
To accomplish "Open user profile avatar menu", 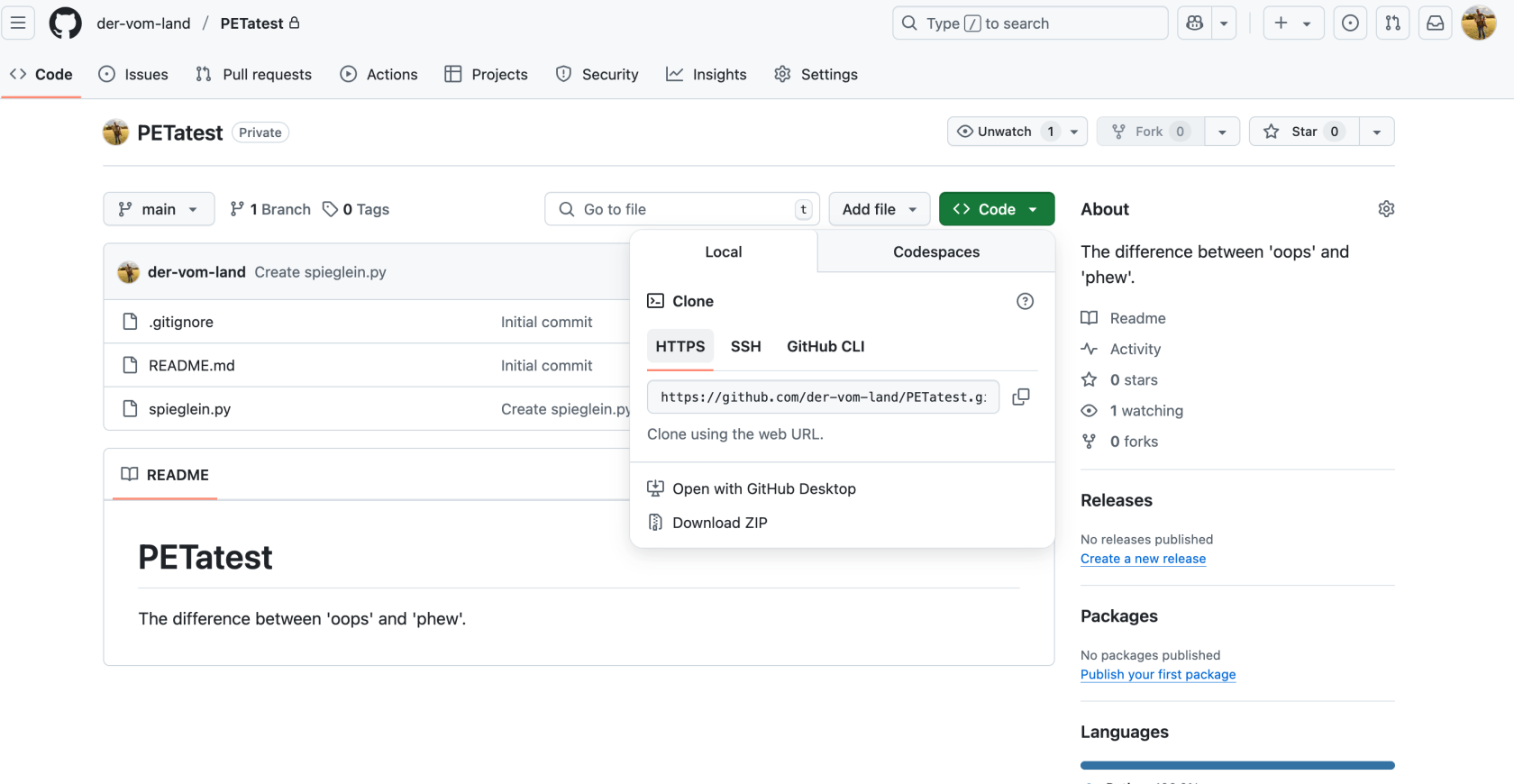I will tap(1479, 23).
